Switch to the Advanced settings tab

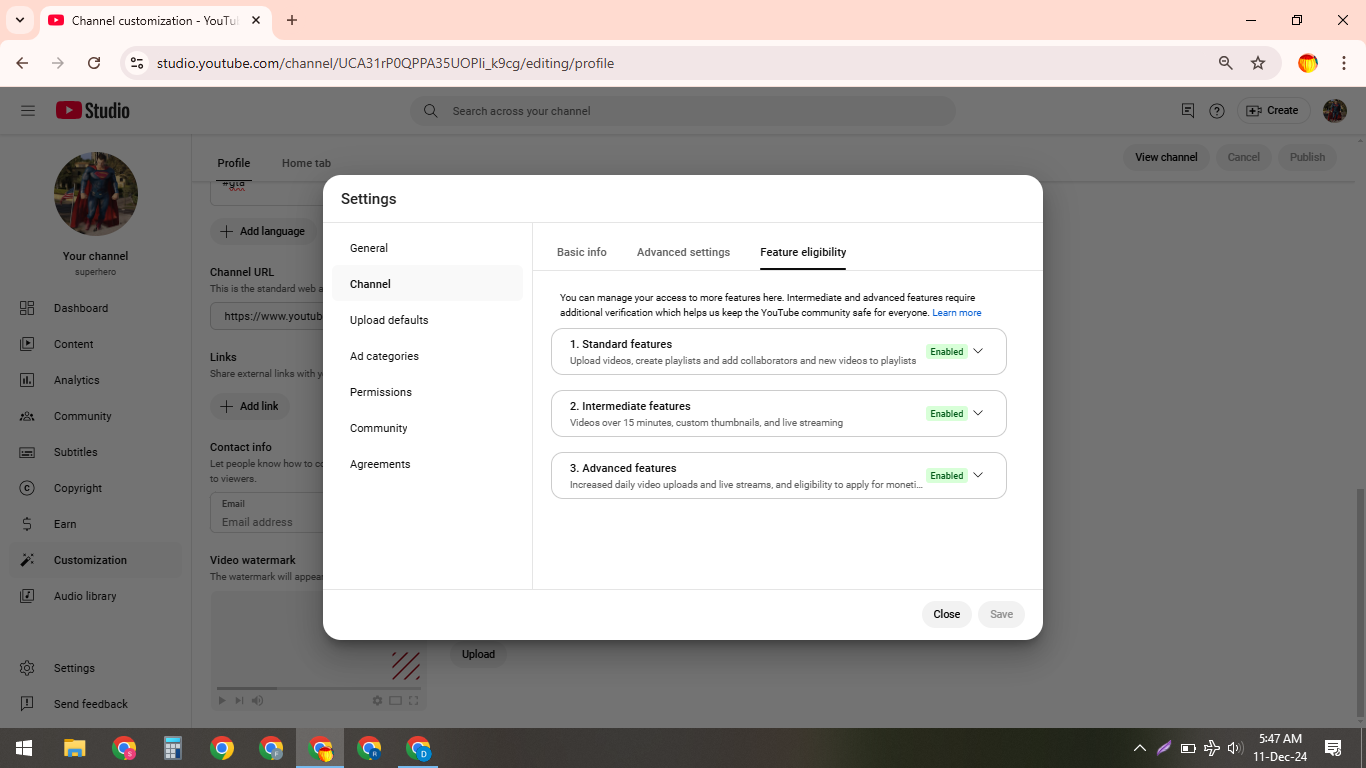[x=683, y=252]
